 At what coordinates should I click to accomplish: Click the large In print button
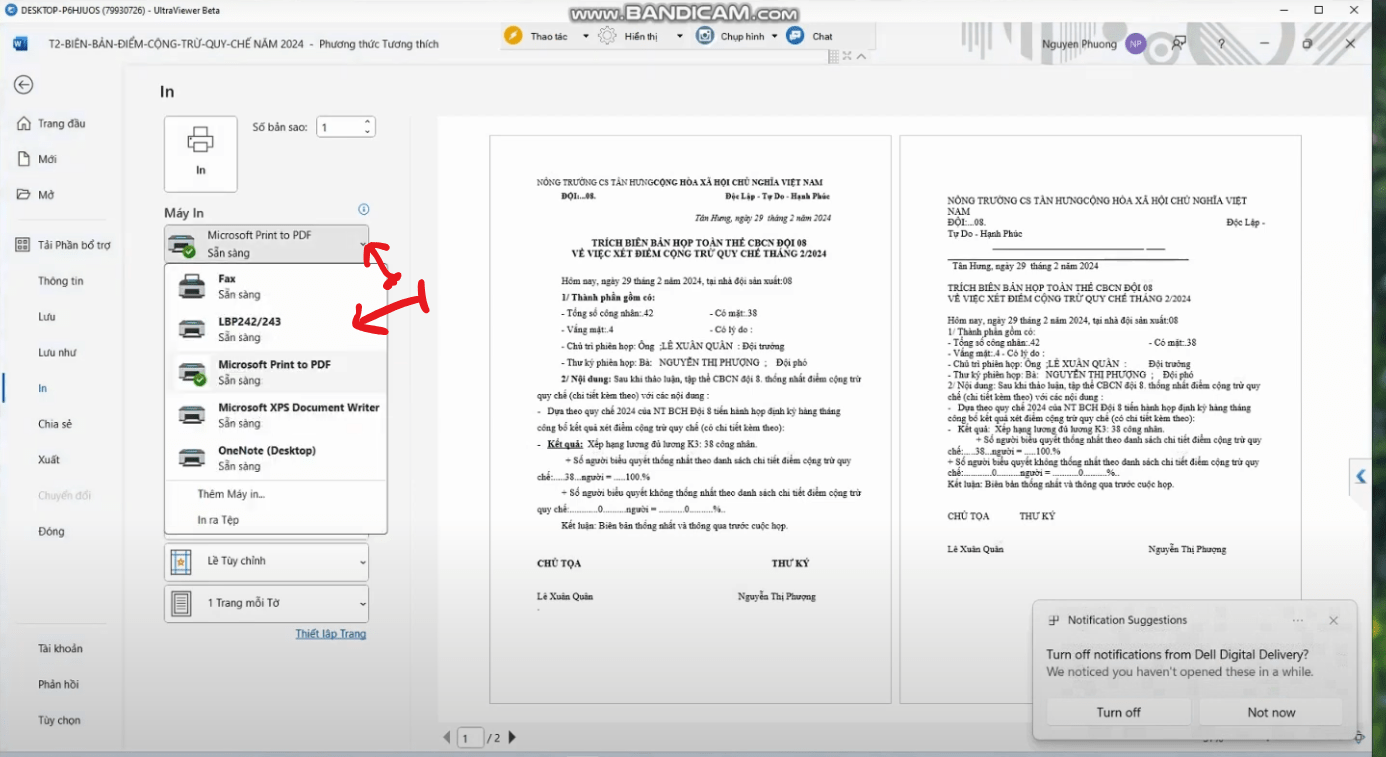pos(201,153)
